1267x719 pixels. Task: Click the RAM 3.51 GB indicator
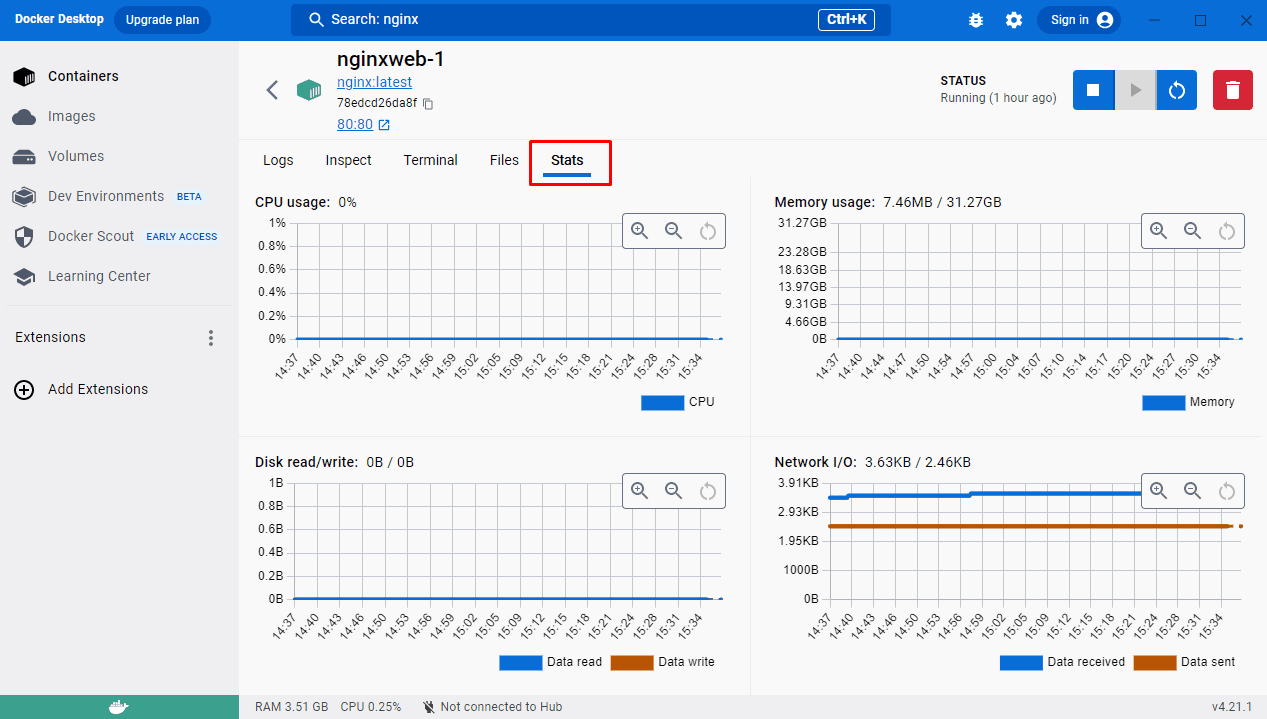(291, 707)
